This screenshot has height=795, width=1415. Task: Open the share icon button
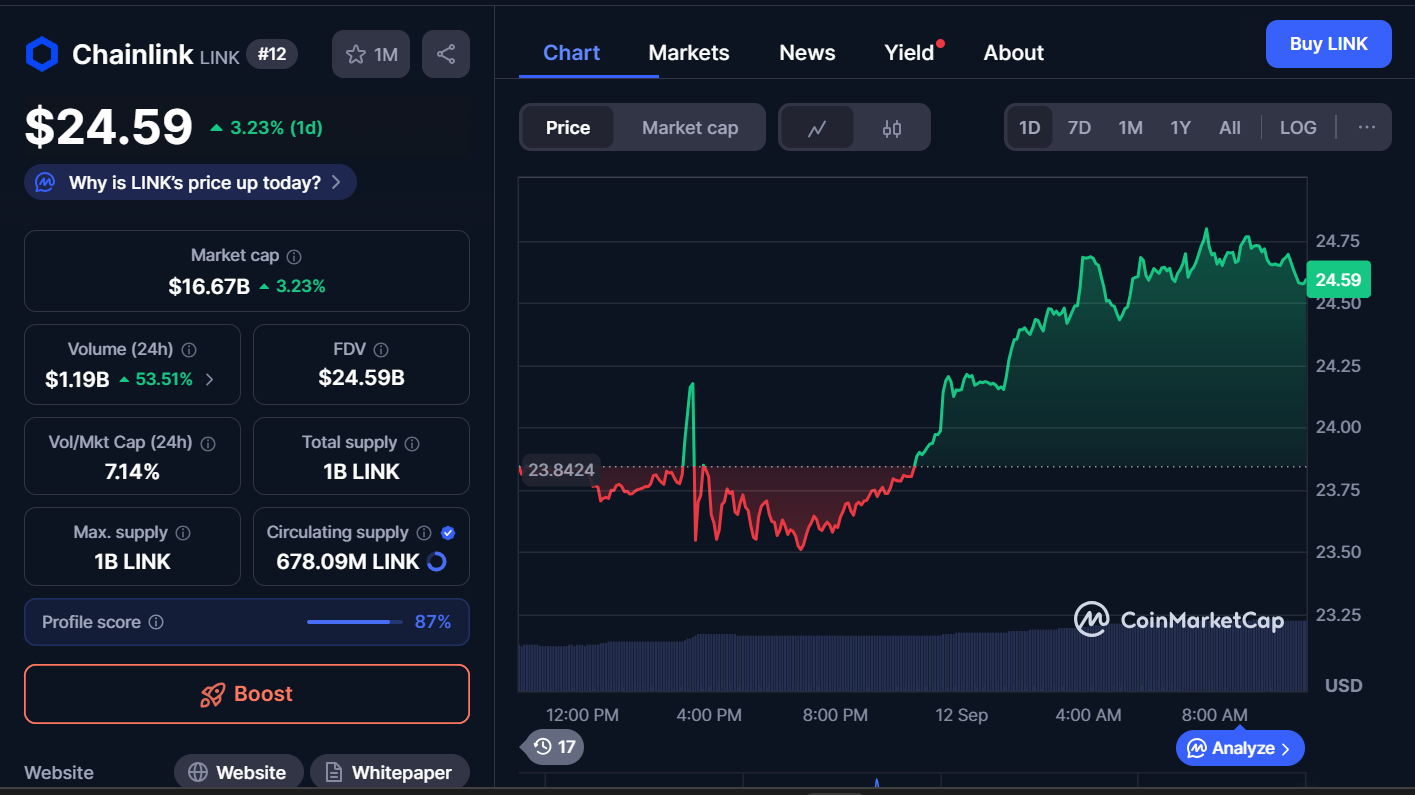pos(446,54)
